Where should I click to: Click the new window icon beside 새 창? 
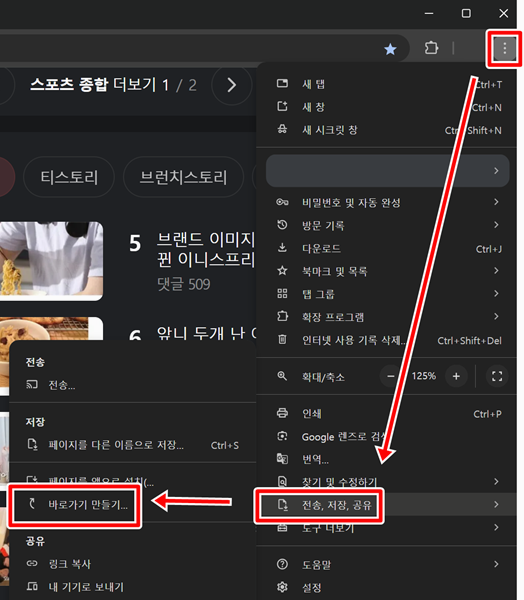(282, 106)
